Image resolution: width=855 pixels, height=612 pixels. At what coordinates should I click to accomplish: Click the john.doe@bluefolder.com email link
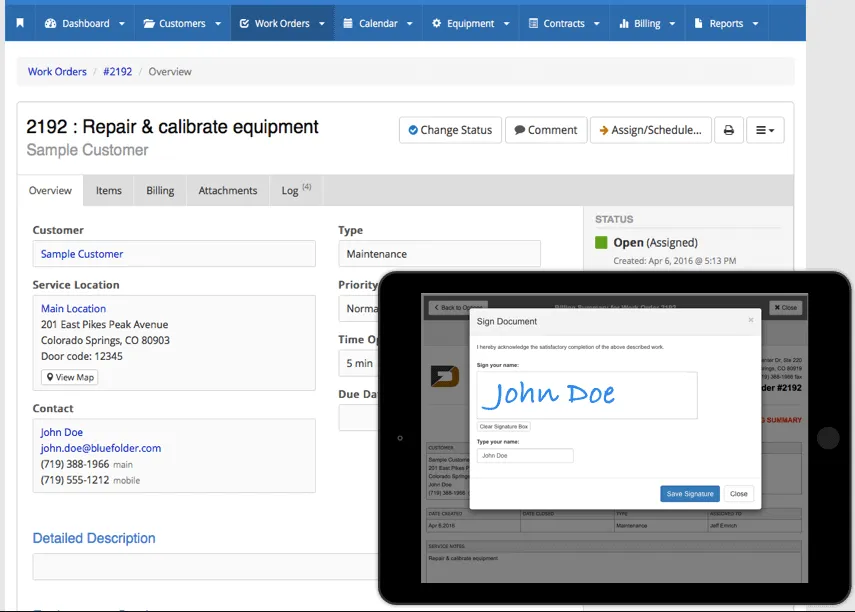101,448
